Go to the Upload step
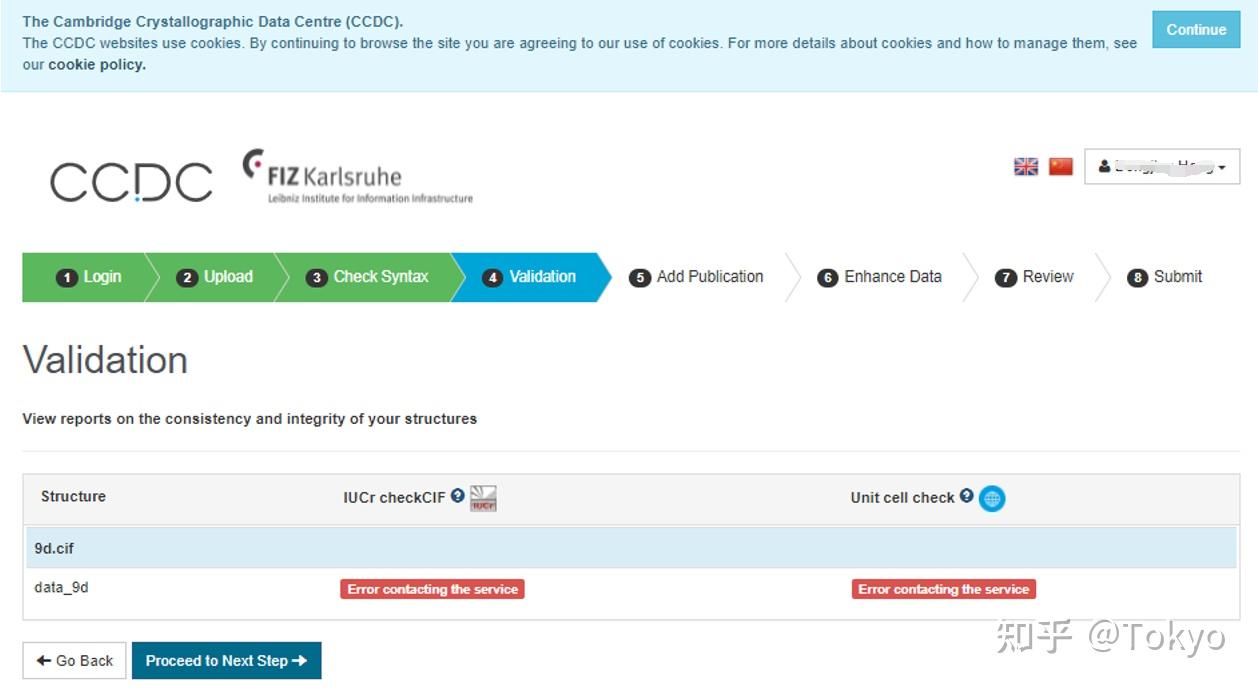1258x691 pixels. (215, 277)
